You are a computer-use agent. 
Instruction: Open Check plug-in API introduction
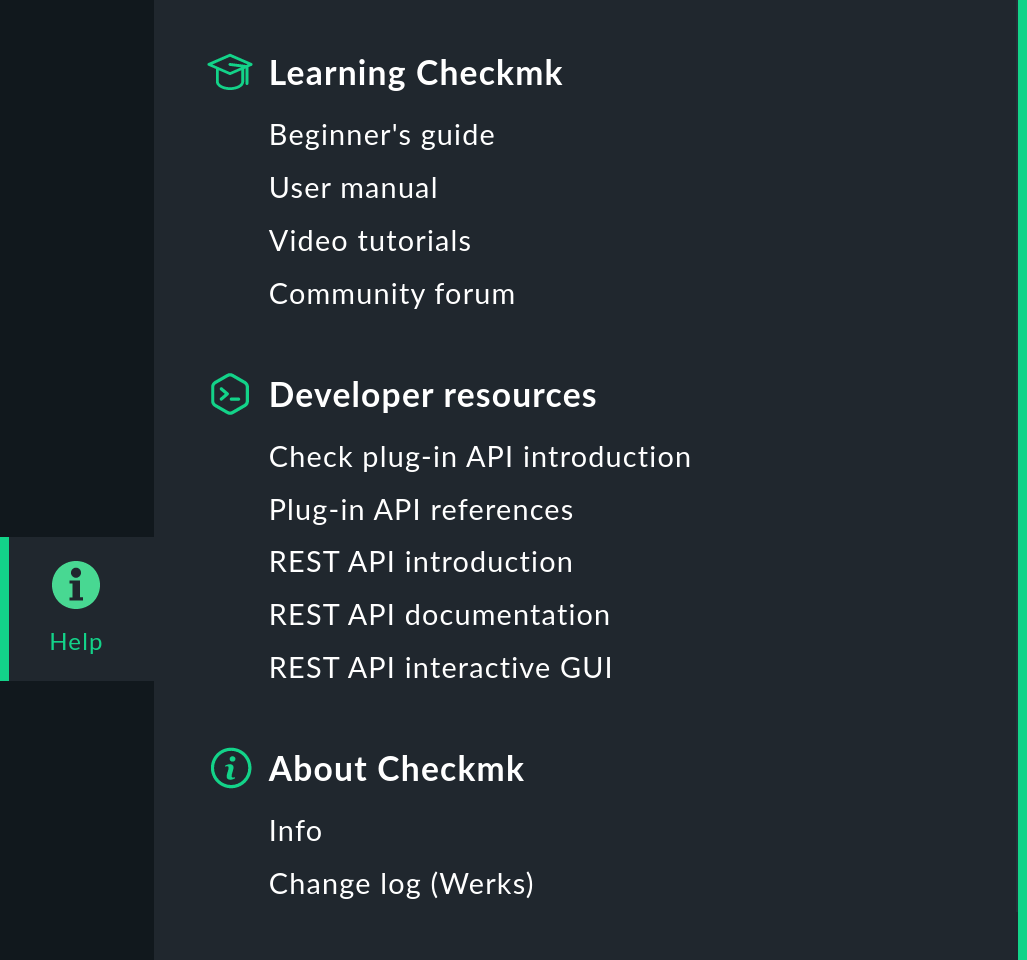coord(479,457)
